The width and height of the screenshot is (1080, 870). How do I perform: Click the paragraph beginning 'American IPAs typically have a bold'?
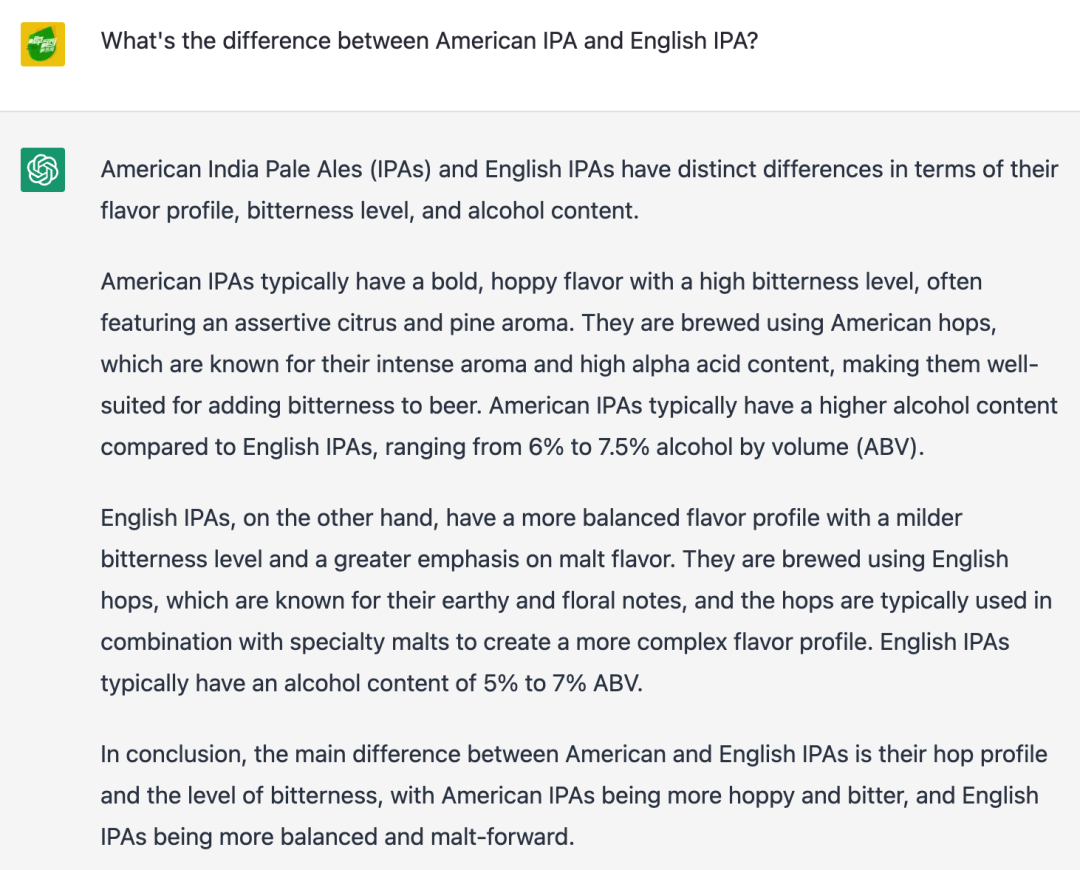pos(579,364)
